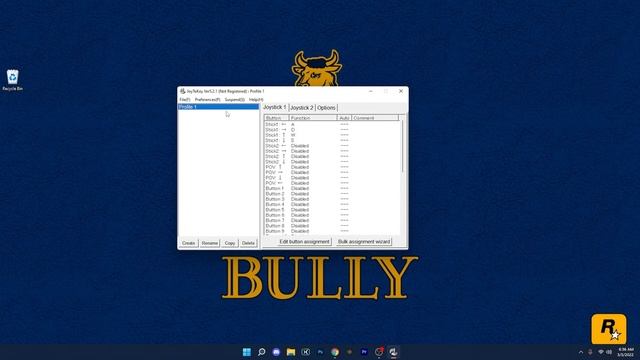
Task: Select Profile 1 in the profile list
Action: click(x=218, y=107)
